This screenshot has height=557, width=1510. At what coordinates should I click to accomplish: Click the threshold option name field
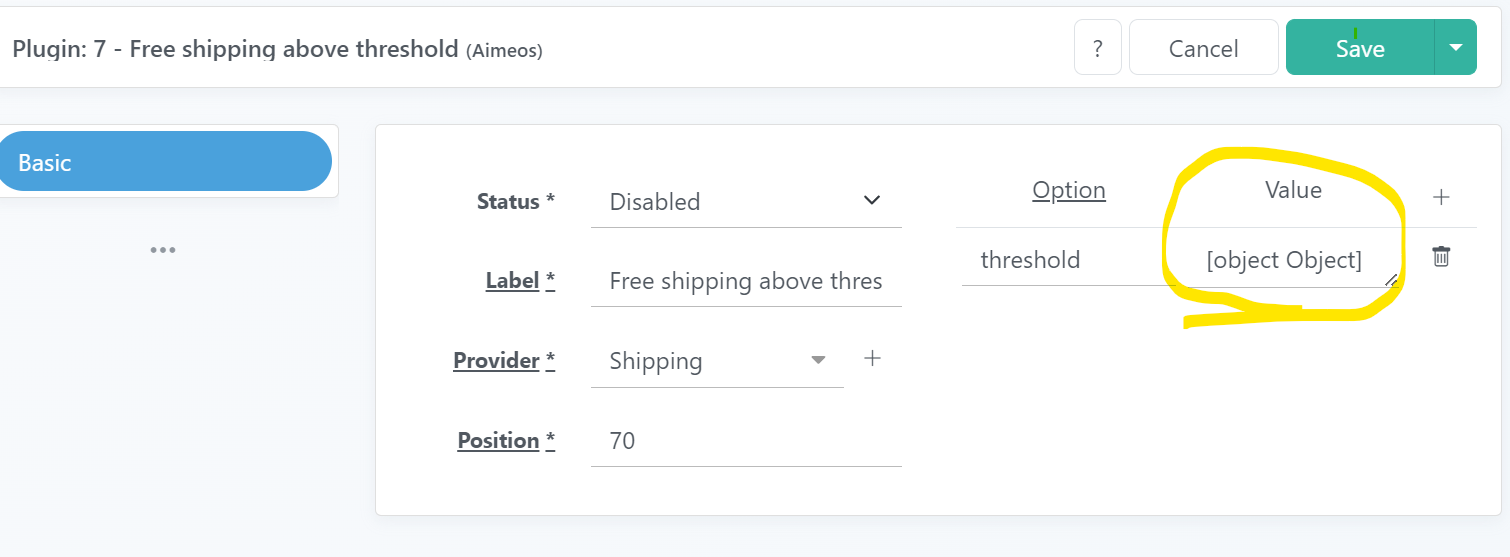click(1063, 260)
